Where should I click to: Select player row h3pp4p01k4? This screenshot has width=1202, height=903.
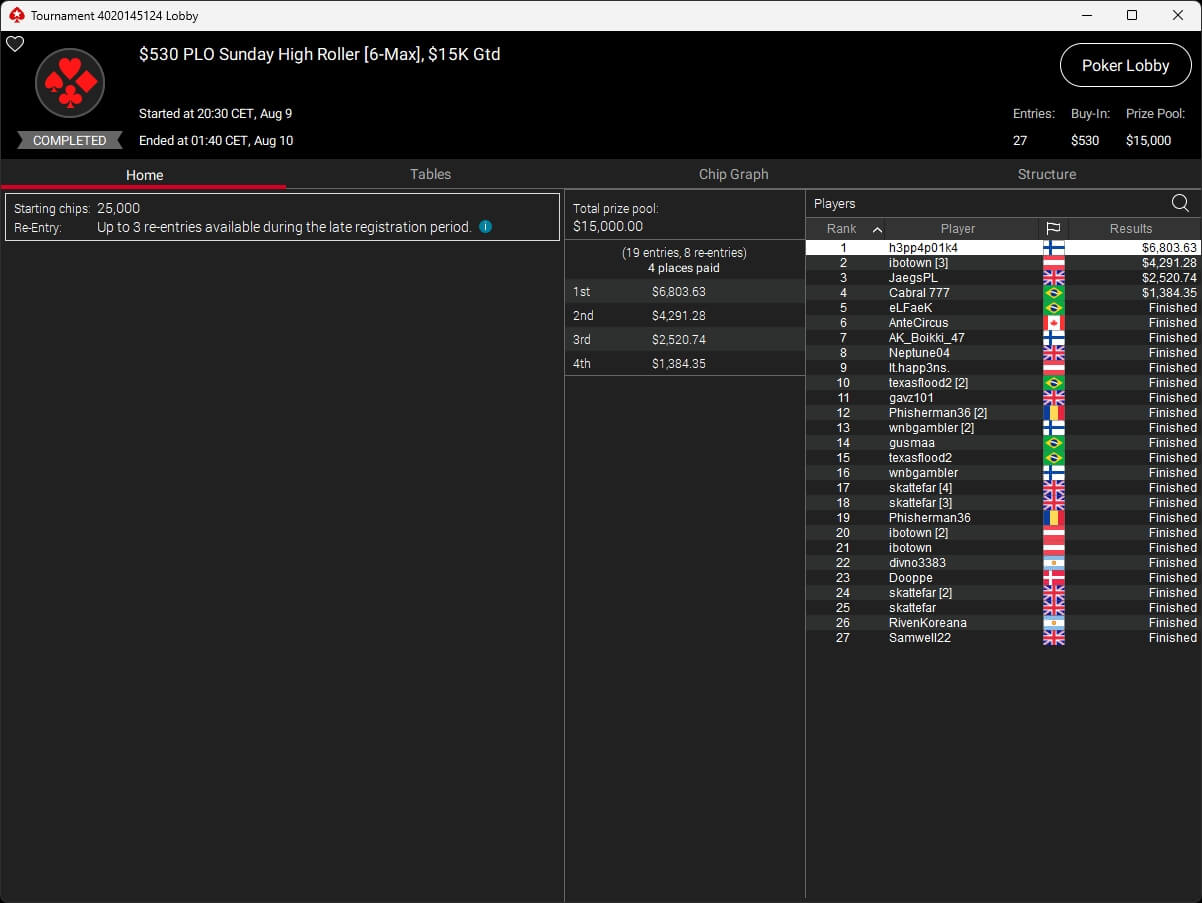click(x=1003, y=248)
